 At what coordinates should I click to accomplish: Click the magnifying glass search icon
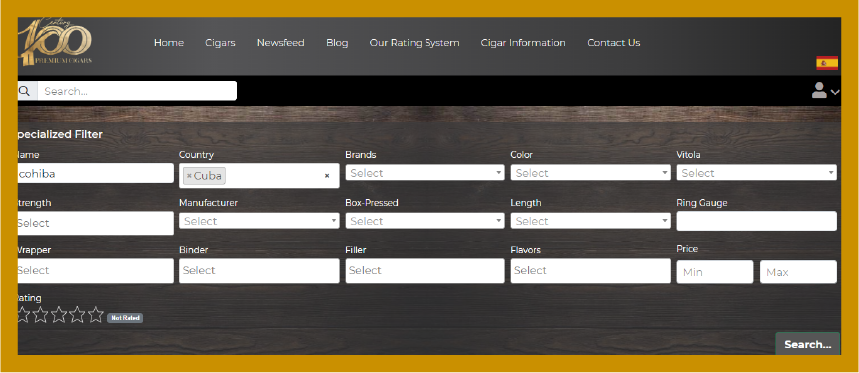pos(25,91)
